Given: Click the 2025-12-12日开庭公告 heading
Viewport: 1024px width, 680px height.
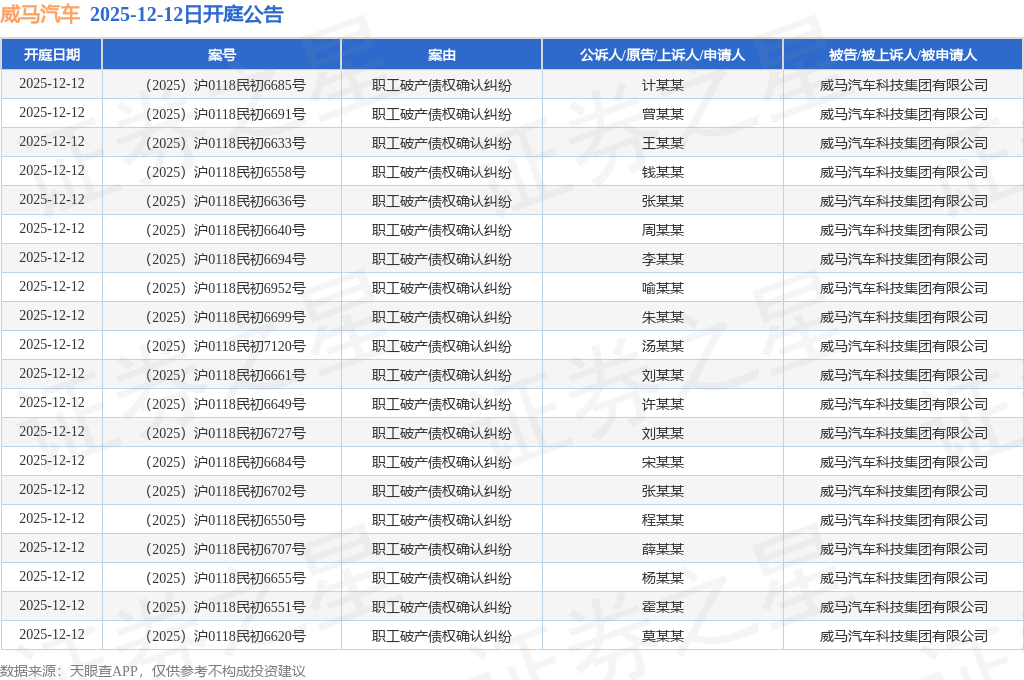Looking at the screenshot, I should click(x=187, y=14).
